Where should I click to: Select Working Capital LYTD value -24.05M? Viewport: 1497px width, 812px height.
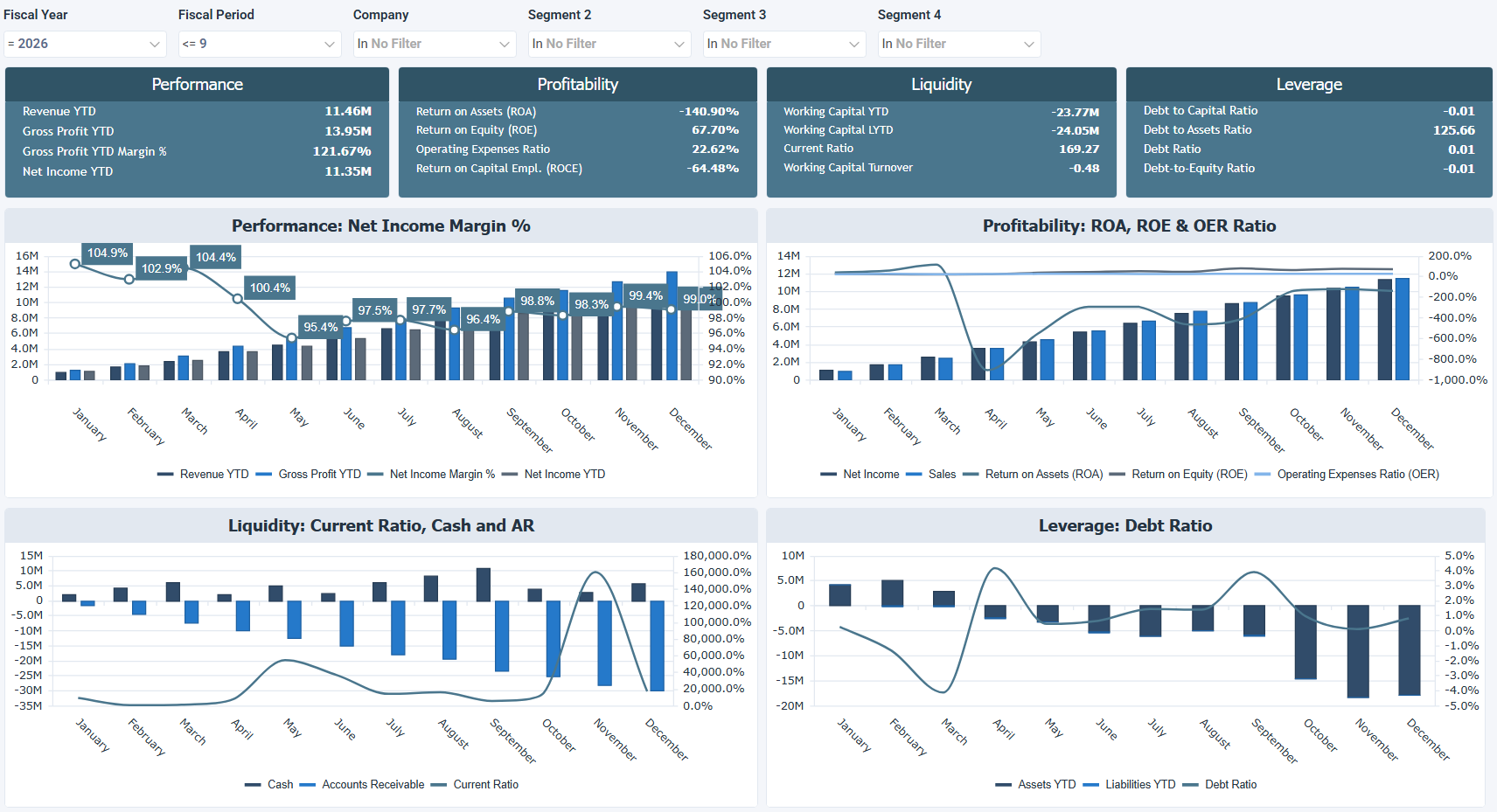1076,131
